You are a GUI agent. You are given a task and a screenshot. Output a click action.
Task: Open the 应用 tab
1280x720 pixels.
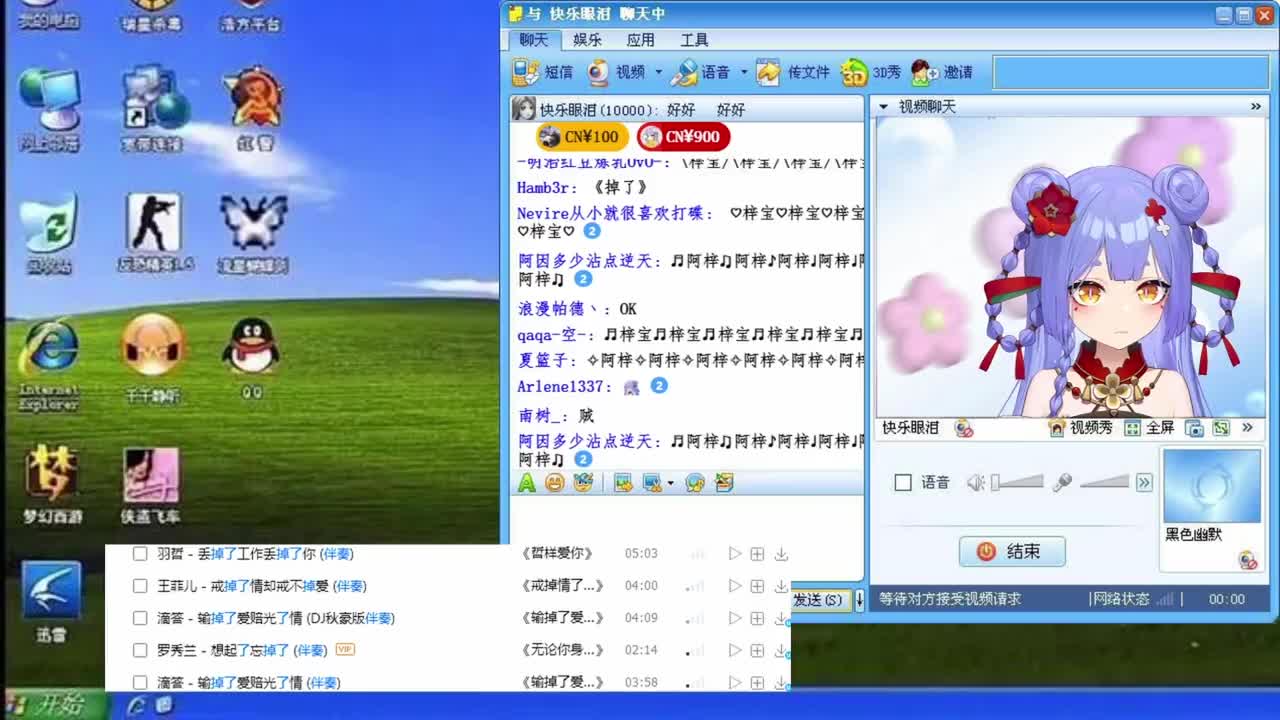point(640,40)
